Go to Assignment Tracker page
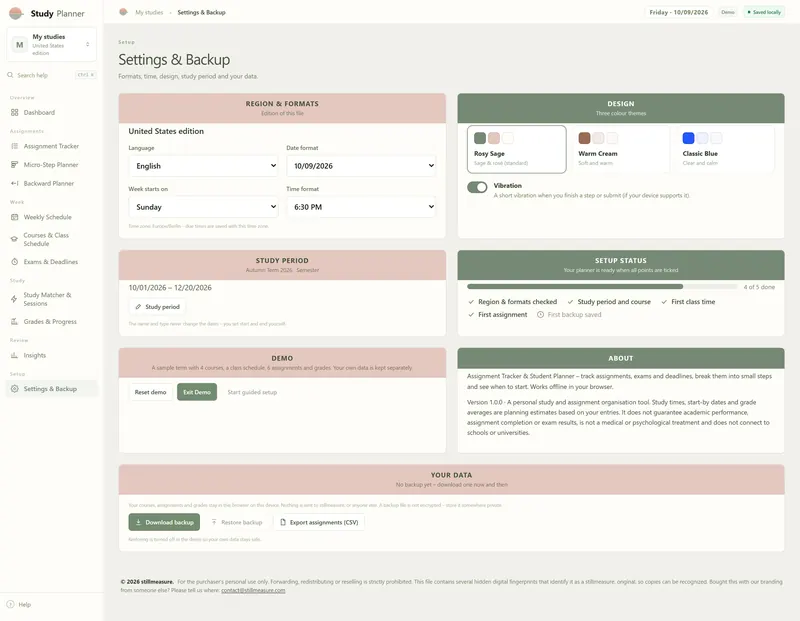 (x=51, y=146)
